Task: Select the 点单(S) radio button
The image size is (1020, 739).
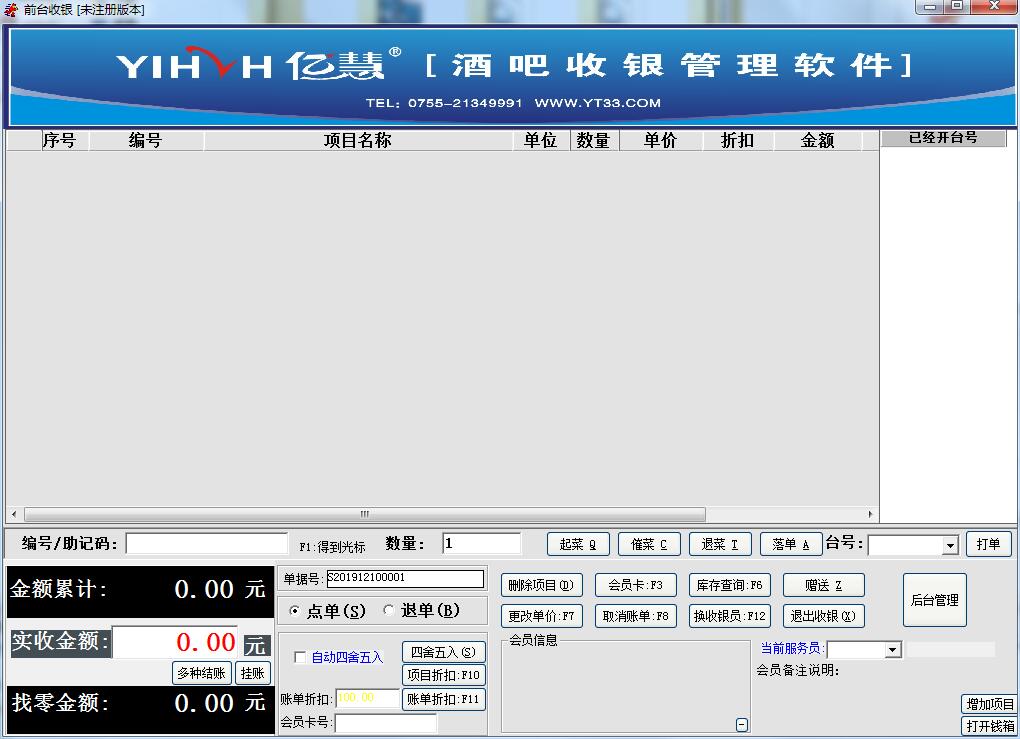Action: click(x=295, y=611)
